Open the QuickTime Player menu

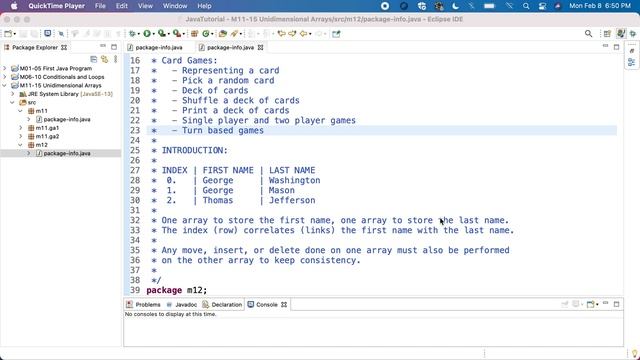(x=56, y=6)
